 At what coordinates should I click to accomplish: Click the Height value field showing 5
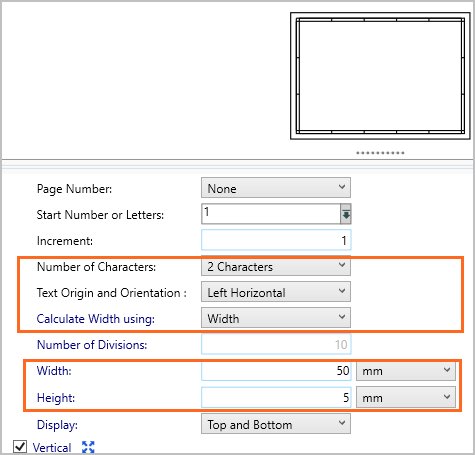pos(276,397)
